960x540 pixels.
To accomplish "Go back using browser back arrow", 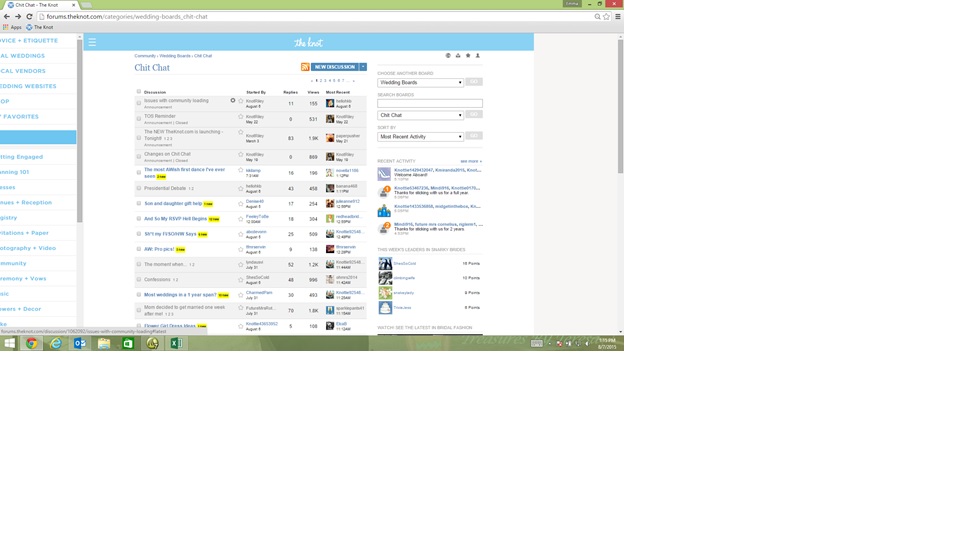I will [x=7, y=17].
